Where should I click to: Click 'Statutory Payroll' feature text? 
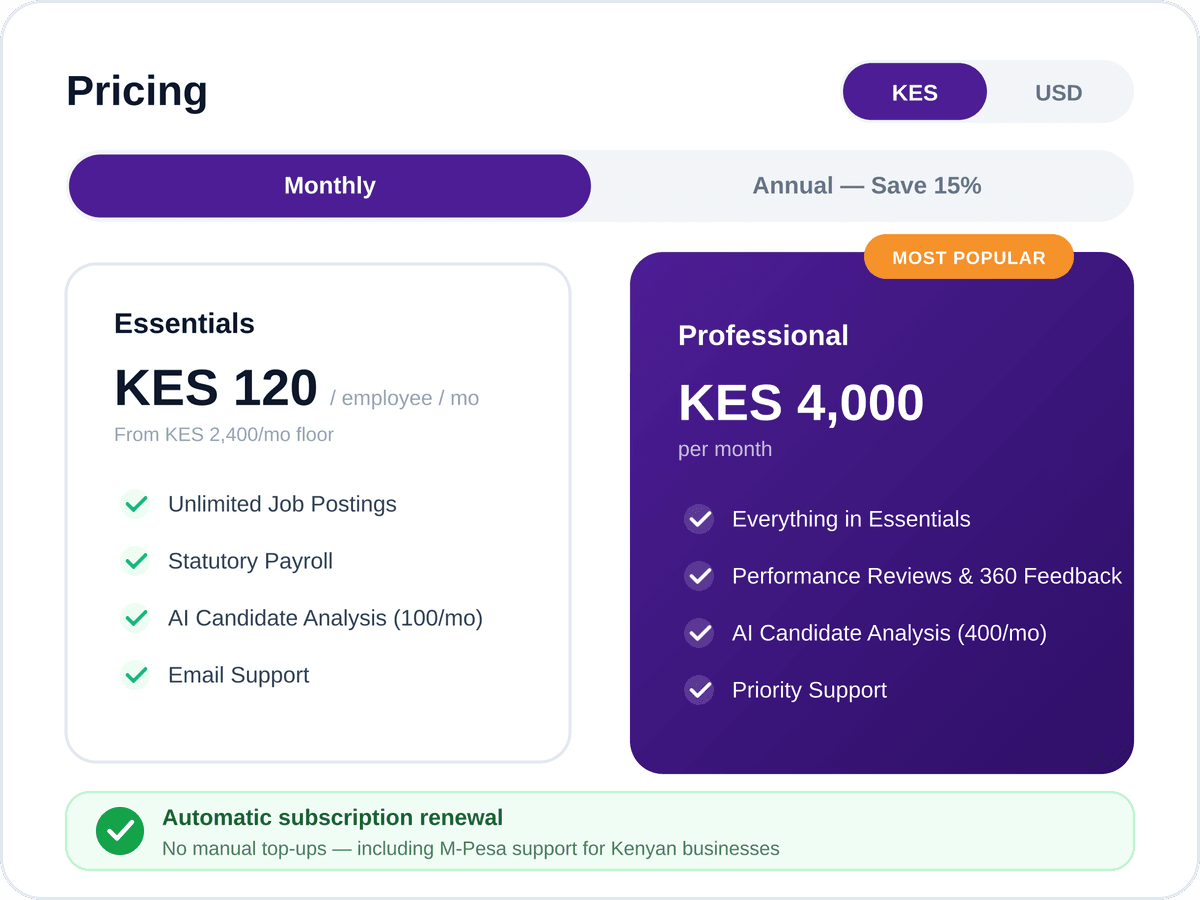coord(250,561)
